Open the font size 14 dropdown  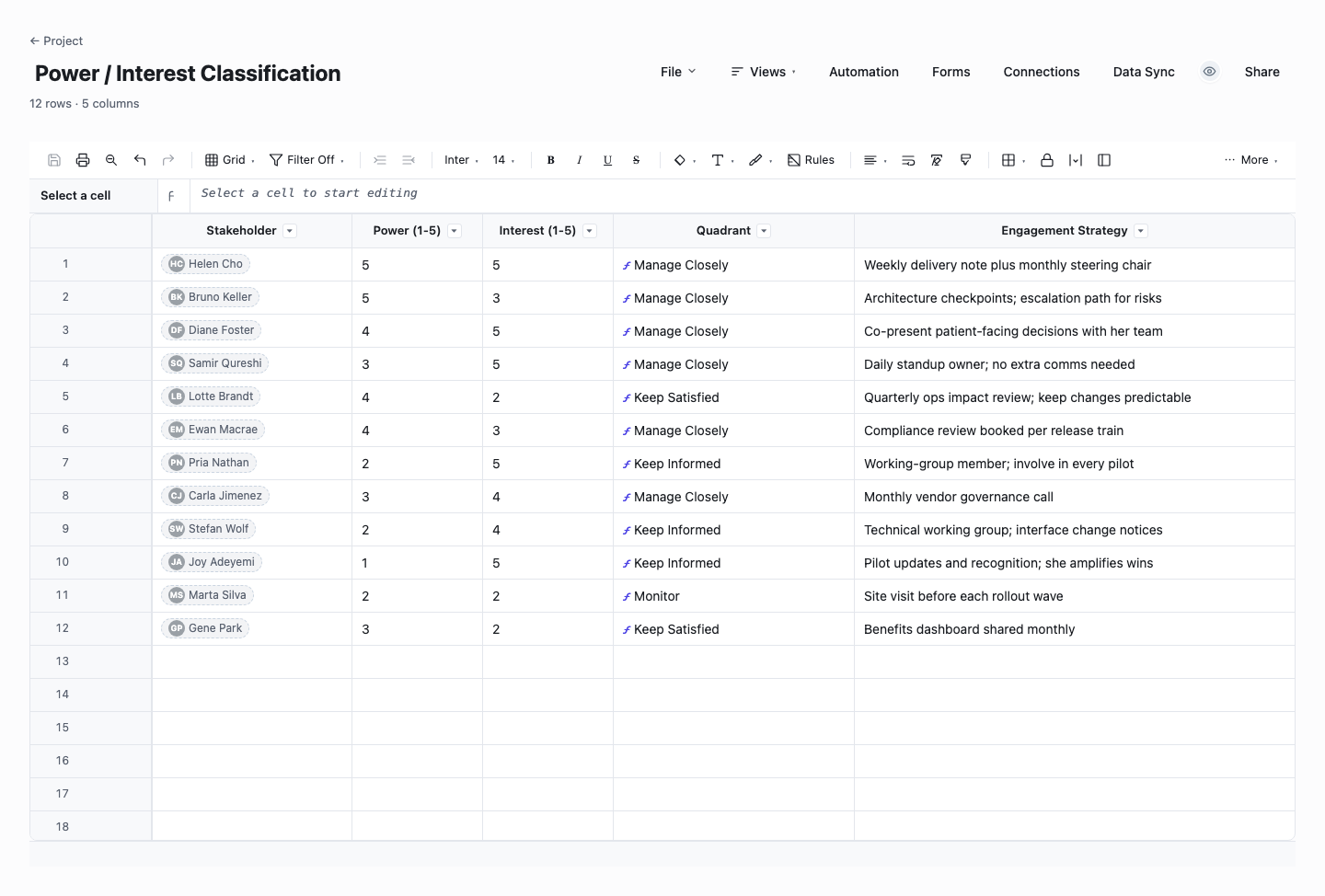tap(503, 160)
